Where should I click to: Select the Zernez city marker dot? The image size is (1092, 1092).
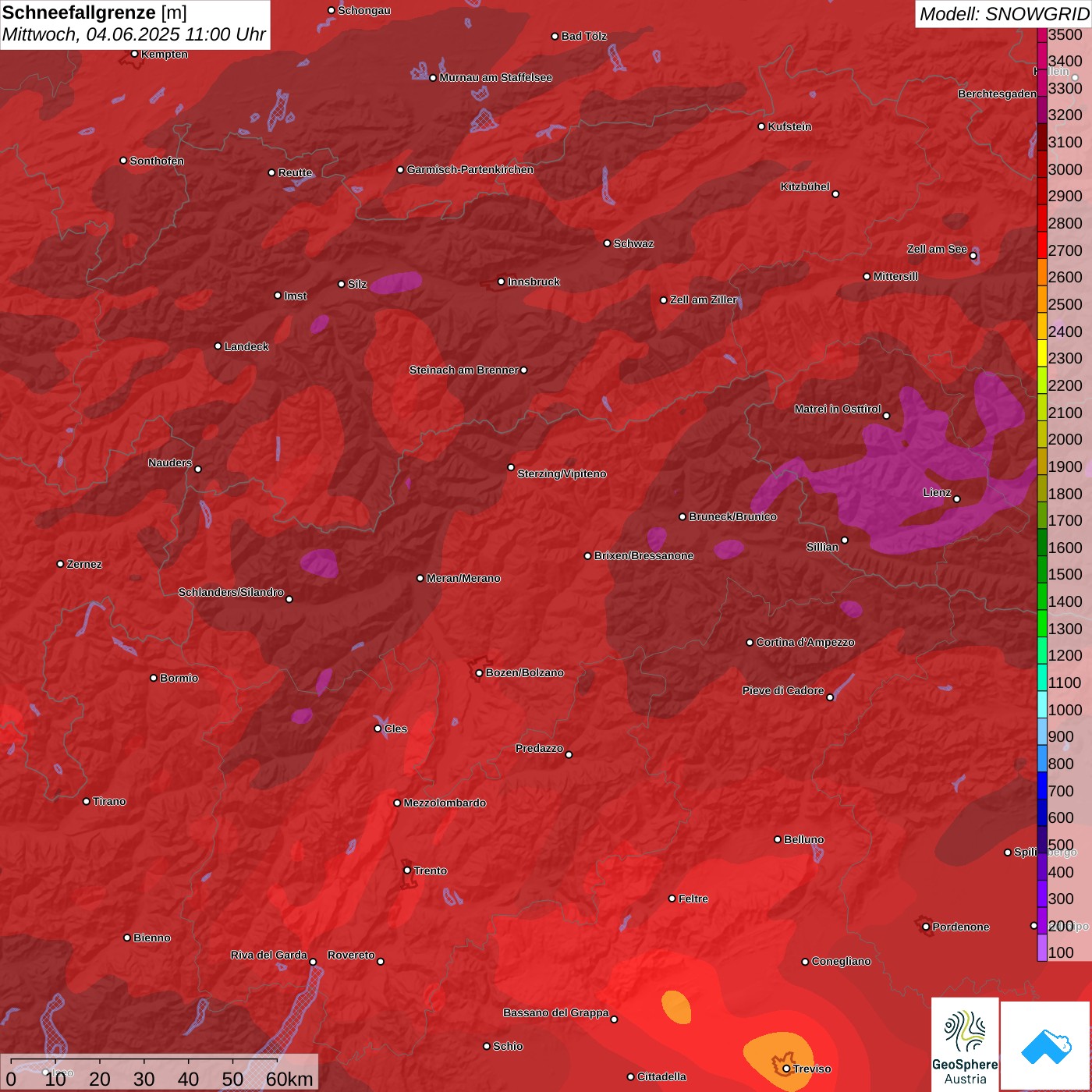(61, 564)
